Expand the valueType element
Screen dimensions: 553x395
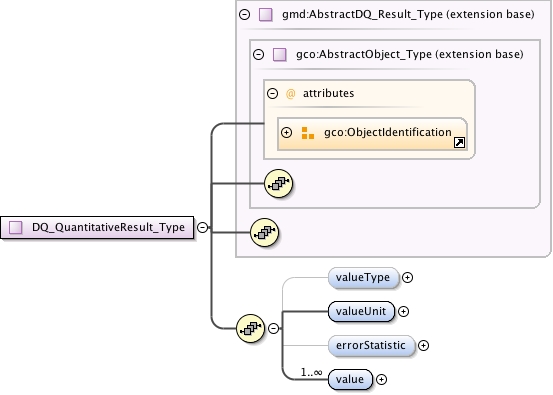407,278
